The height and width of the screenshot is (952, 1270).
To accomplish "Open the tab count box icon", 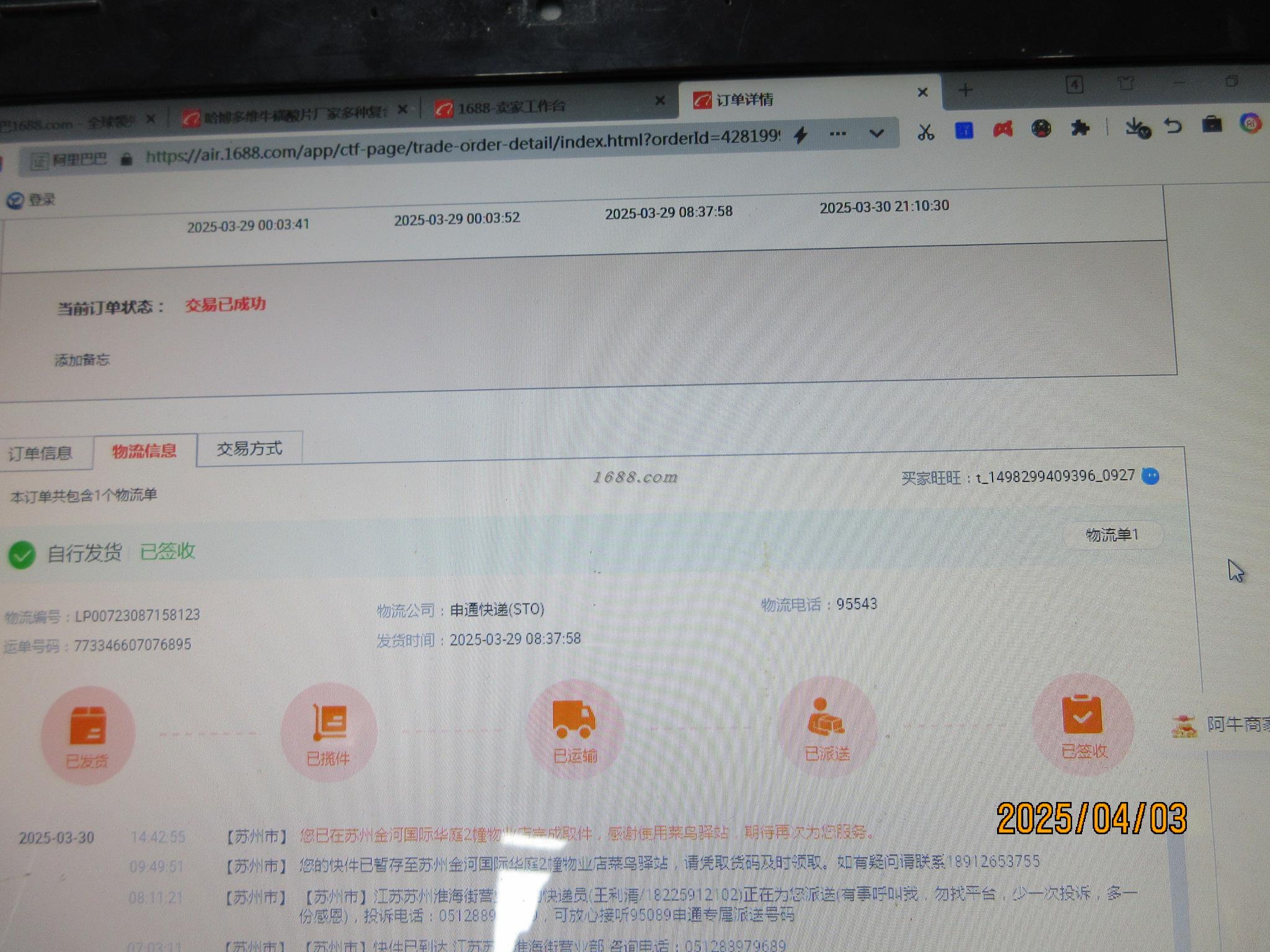I will pyautogui.click(x=1075, y=85).
